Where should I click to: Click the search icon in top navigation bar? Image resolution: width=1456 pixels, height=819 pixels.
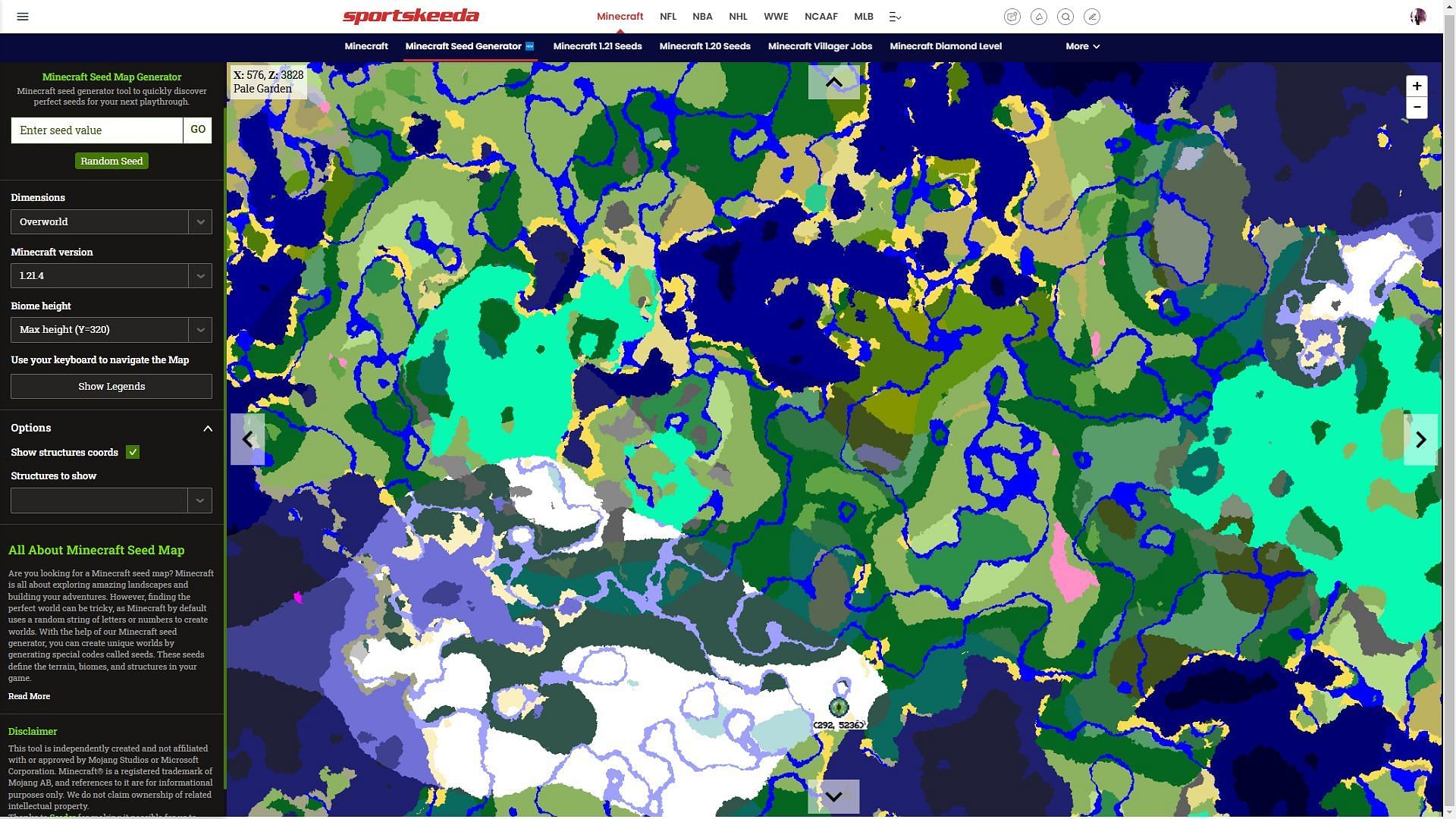point(1065,16)
